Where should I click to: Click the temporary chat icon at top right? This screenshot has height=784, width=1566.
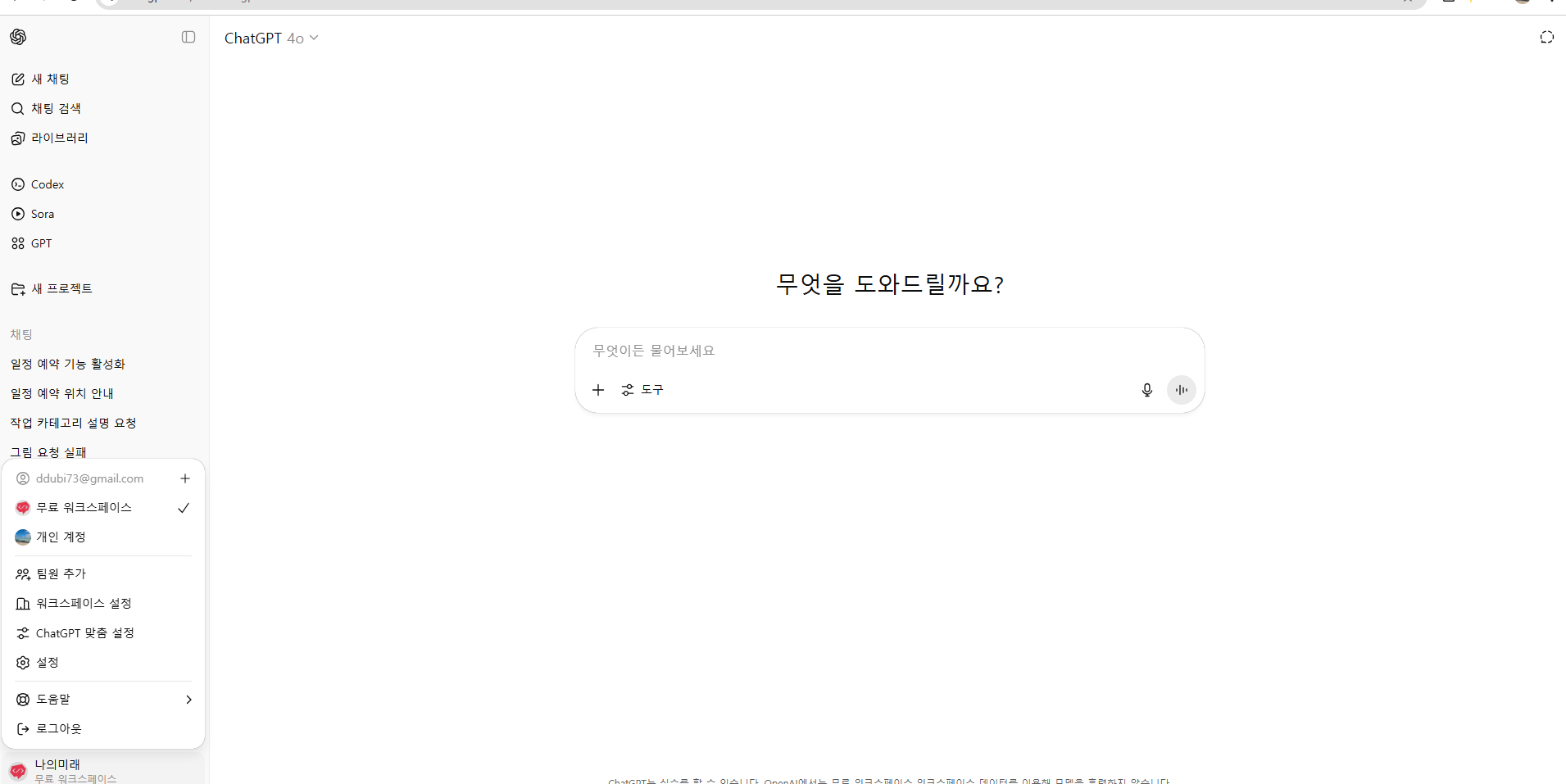[x=1546, y=37]
